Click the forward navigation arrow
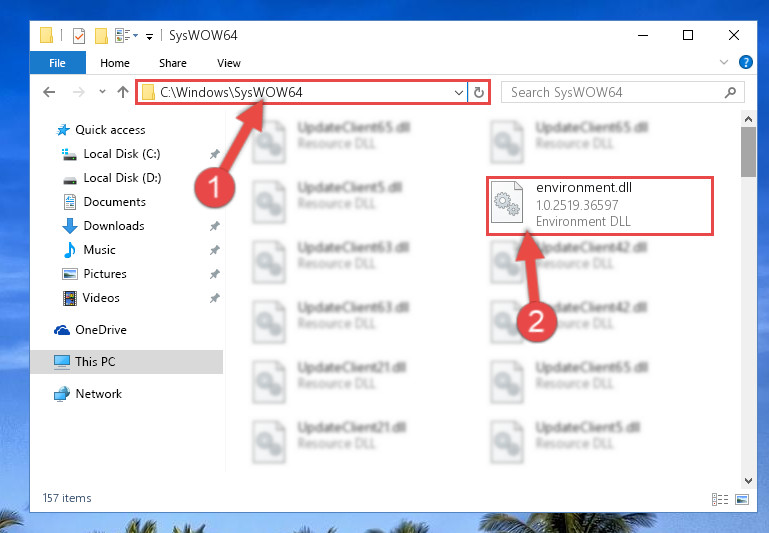The image size is (769, 533). pyautogui.click(x=78, y=92)
